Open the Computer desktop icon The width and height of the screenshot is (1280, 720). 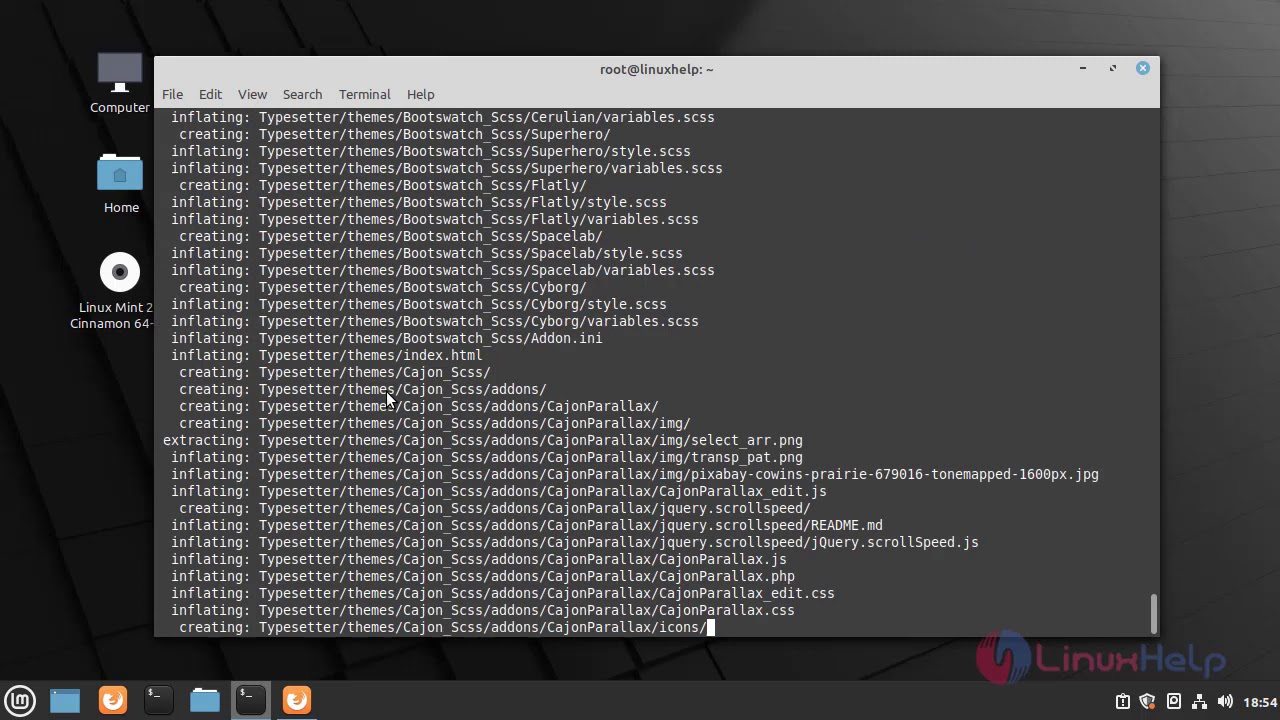[x=120, y=84]
